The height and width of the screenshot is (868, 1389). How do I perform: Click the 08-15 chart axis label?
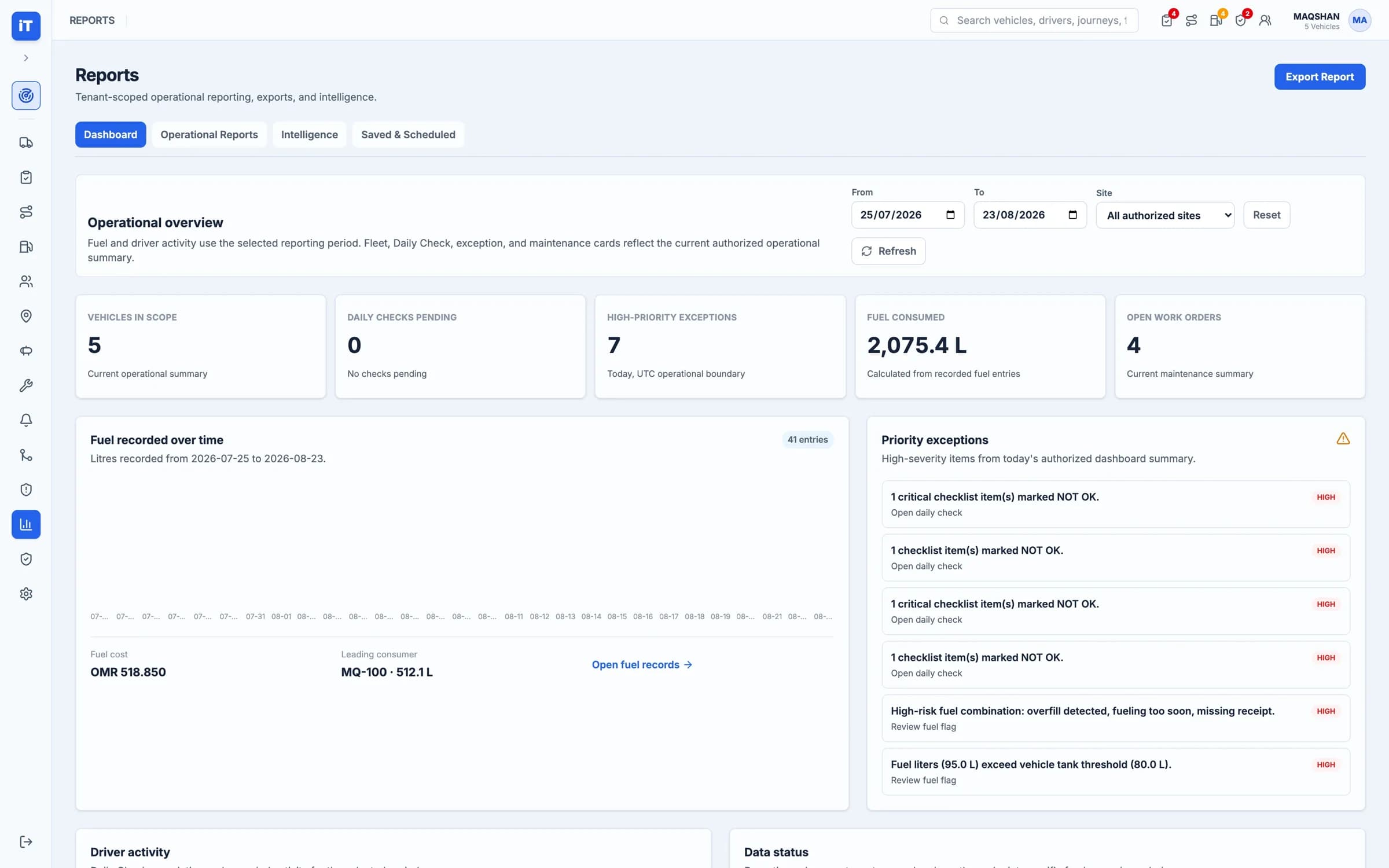pyautogui.click(x=617, y=616)
